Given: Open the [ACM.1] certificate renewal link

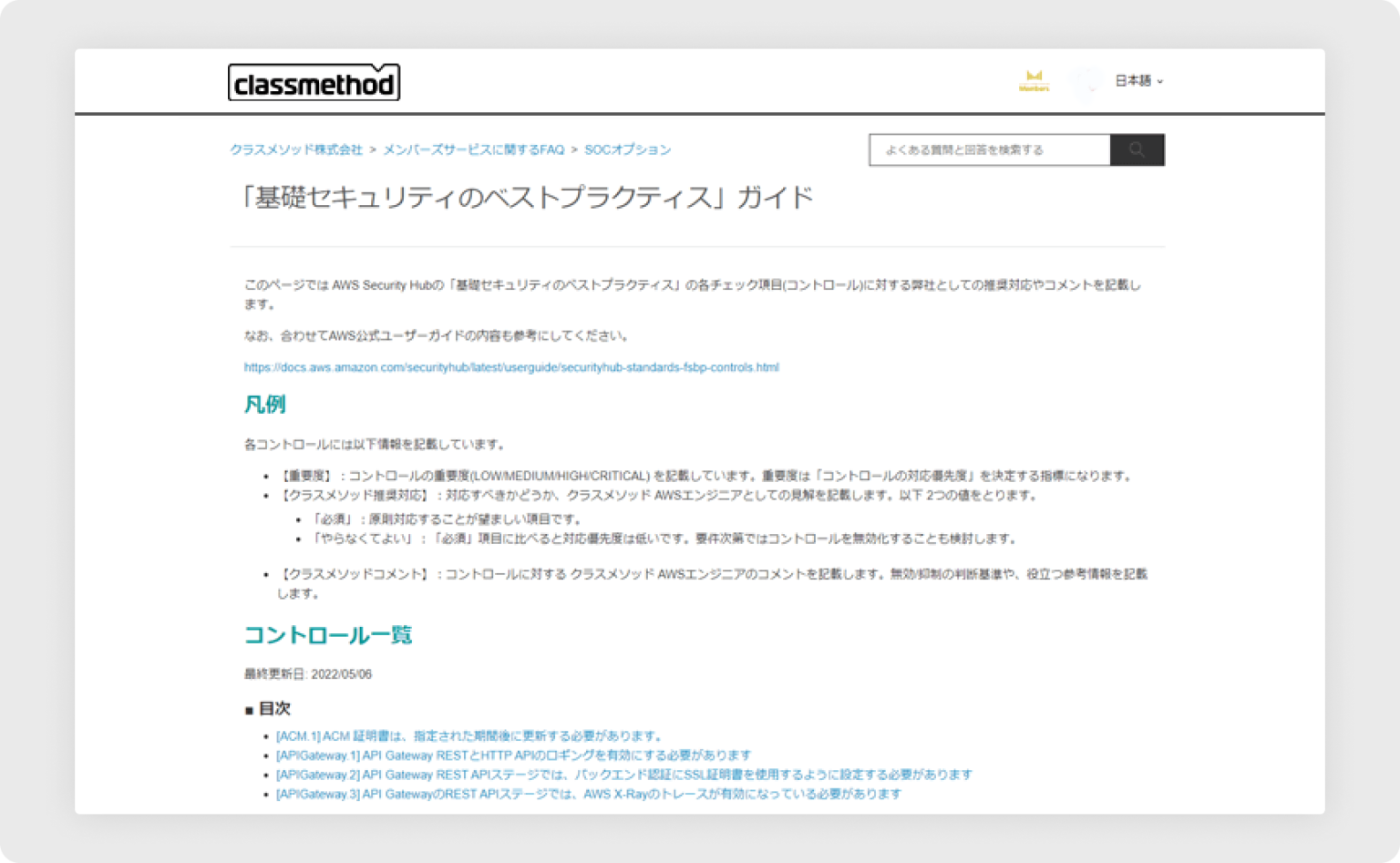Looking at the screenshot, I should [x=469, y=735].
